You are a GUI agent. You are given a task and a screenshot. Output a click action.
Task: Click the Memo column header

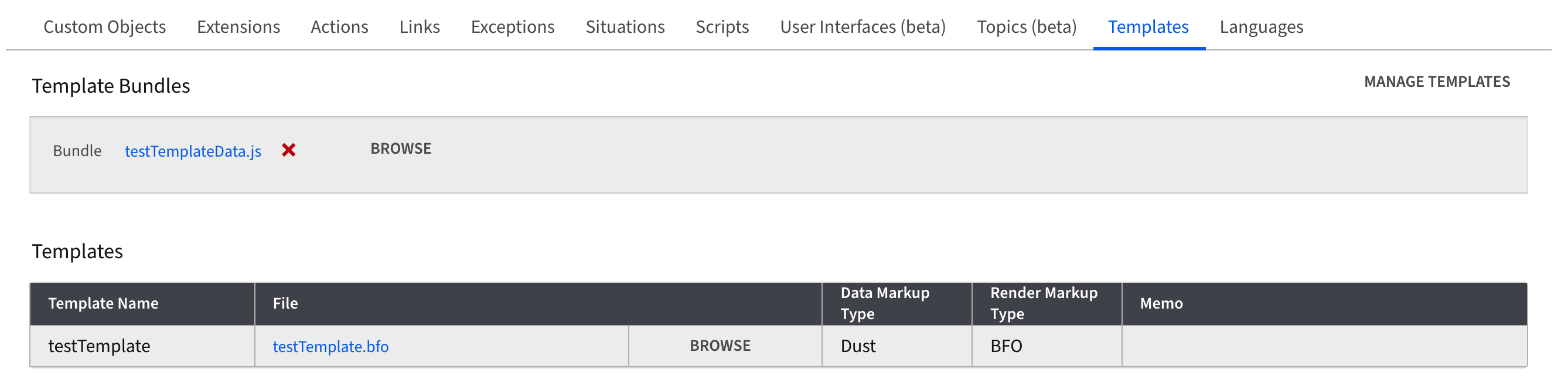pyautogui.click(x=1324, y=303)
